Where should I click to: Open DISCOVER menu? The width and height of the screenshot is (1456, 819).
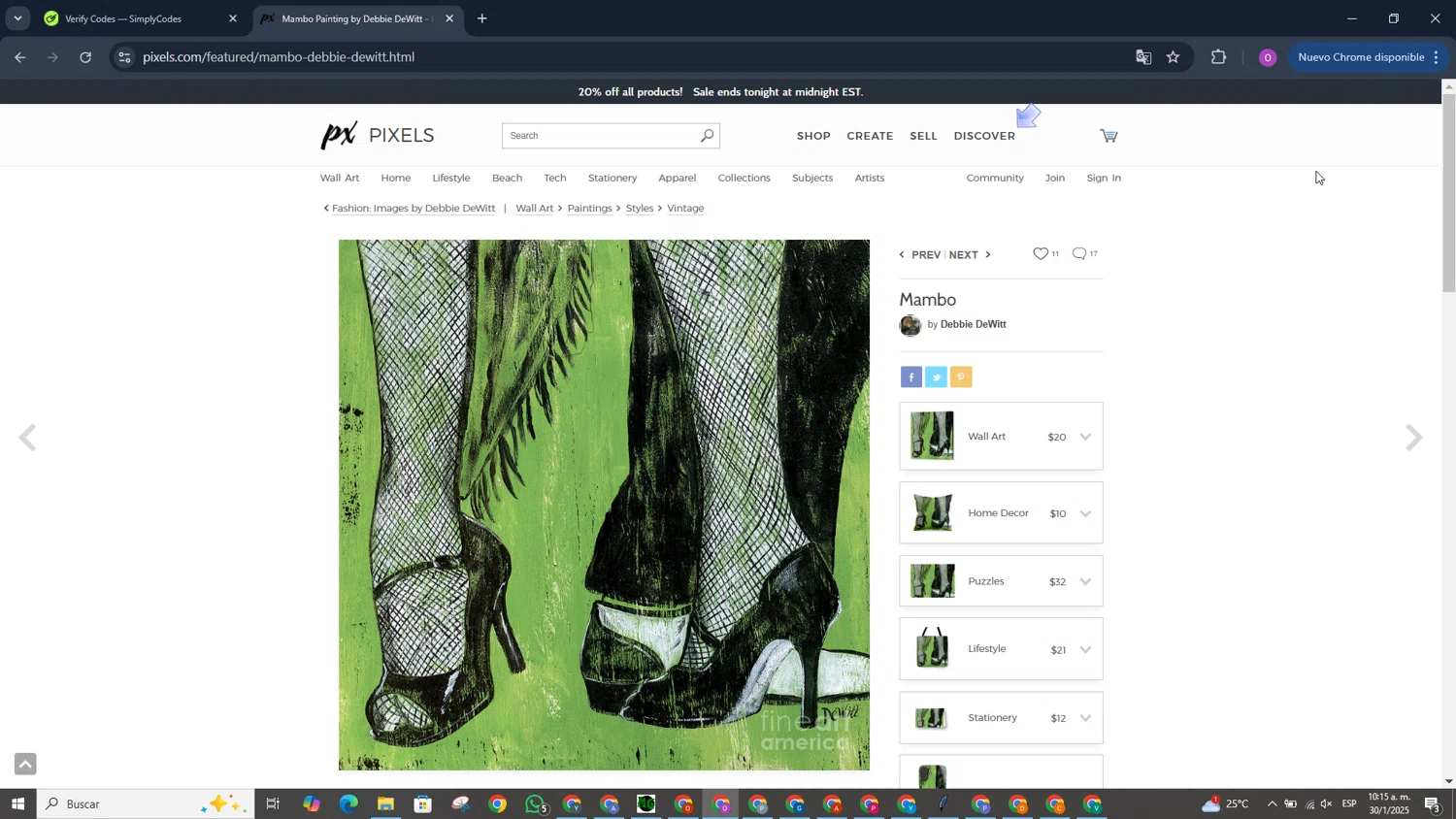tap(984, 136)
